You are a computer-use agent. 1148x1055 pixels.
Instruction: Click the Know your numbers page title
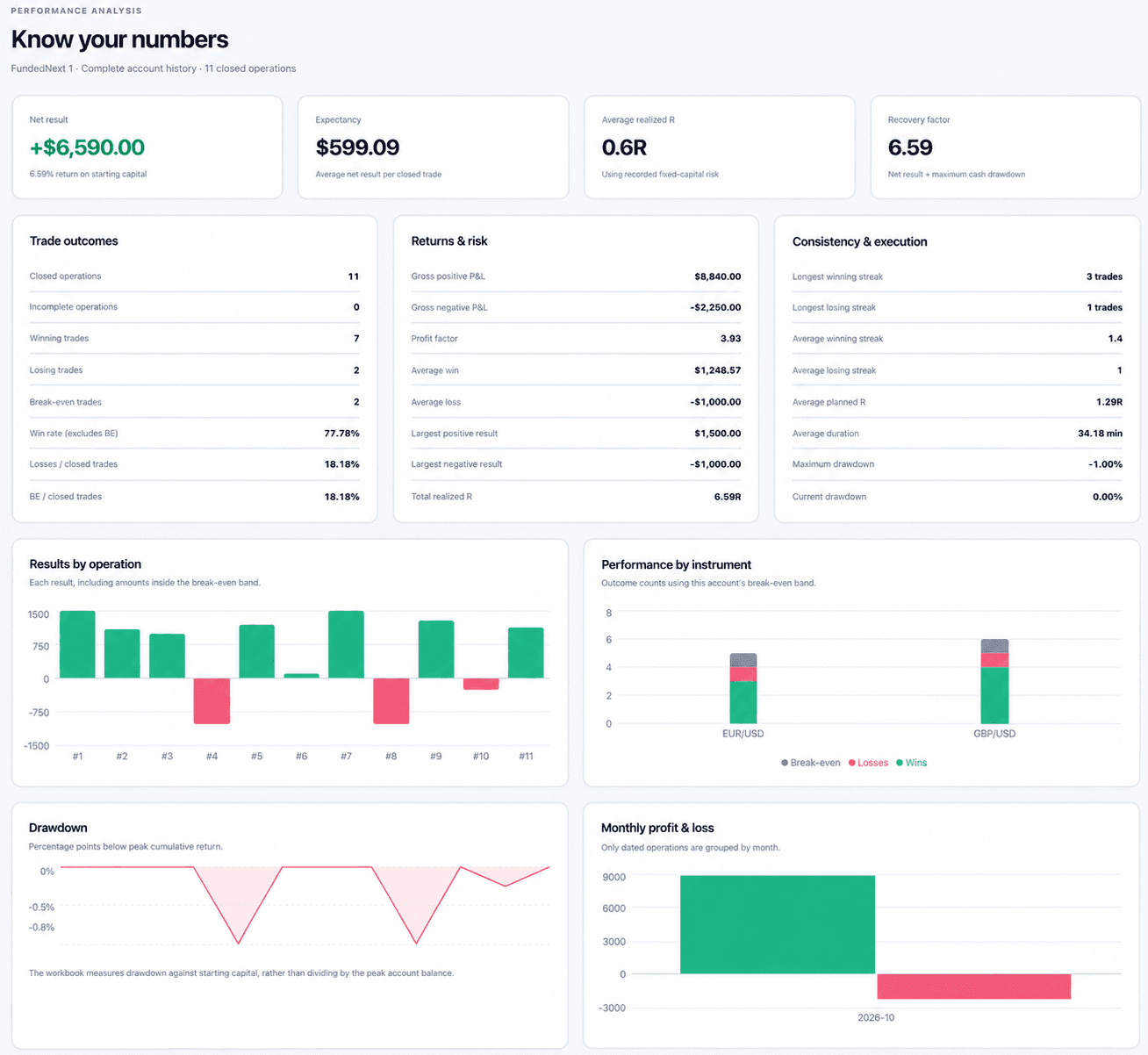[120, 39]
